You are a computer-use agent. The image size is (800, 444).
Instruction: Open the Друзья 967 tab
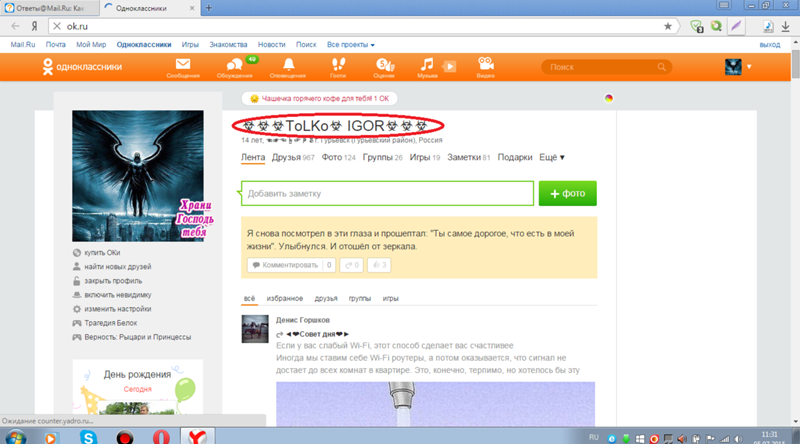[293, 157]
